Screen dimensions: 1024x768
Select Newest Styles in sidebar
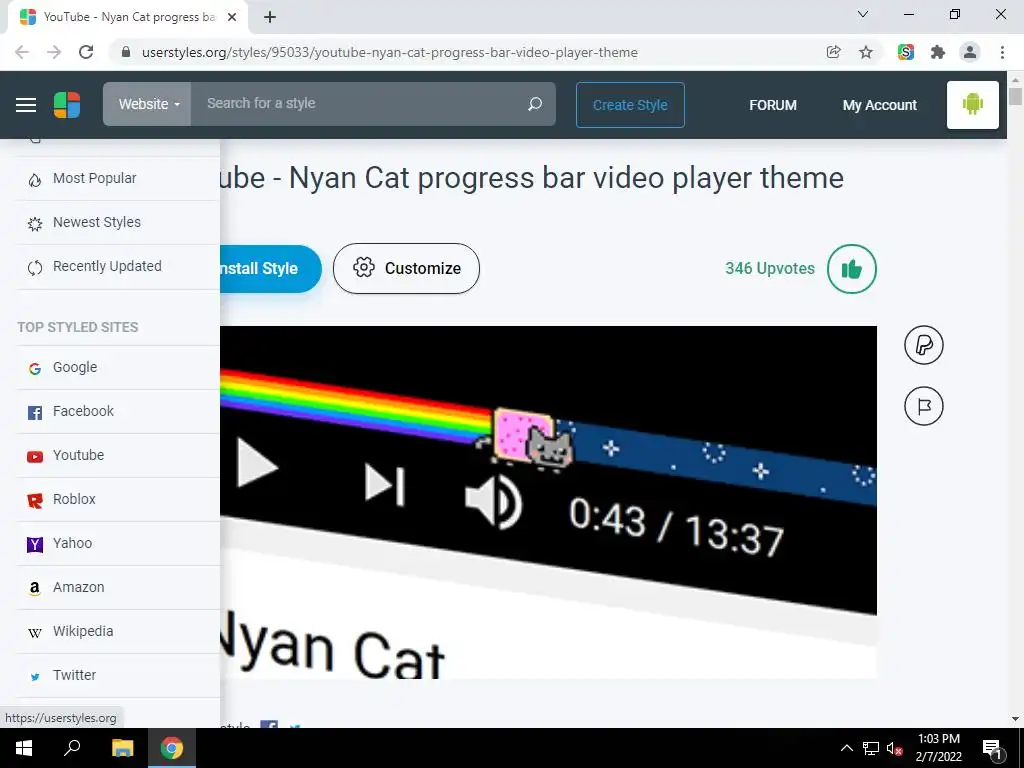click(x=118, y=223)
